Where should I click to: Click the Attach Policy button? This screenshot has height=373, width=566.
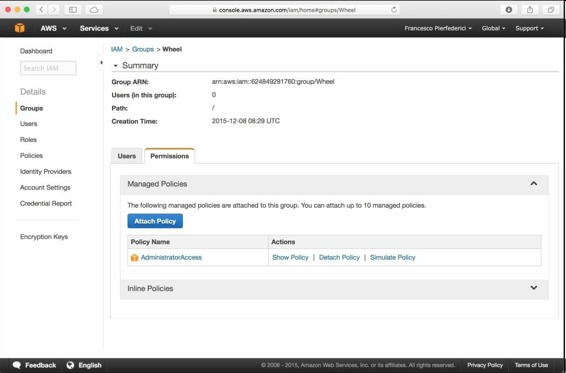pos(155,221)
